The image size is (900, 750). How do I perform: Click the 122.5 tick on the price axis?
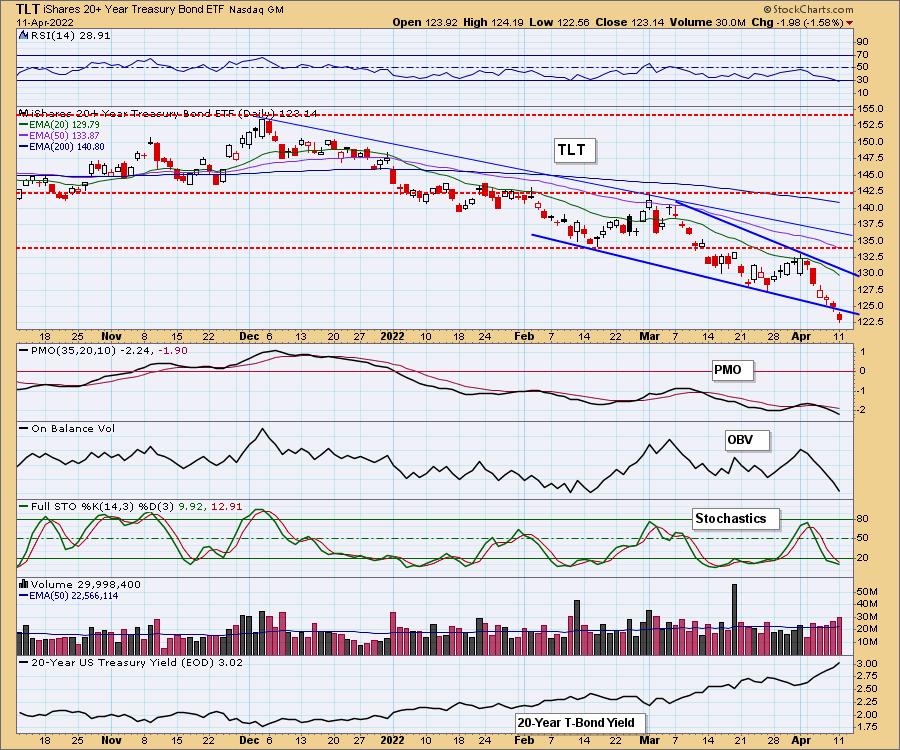tap(872, 321)
